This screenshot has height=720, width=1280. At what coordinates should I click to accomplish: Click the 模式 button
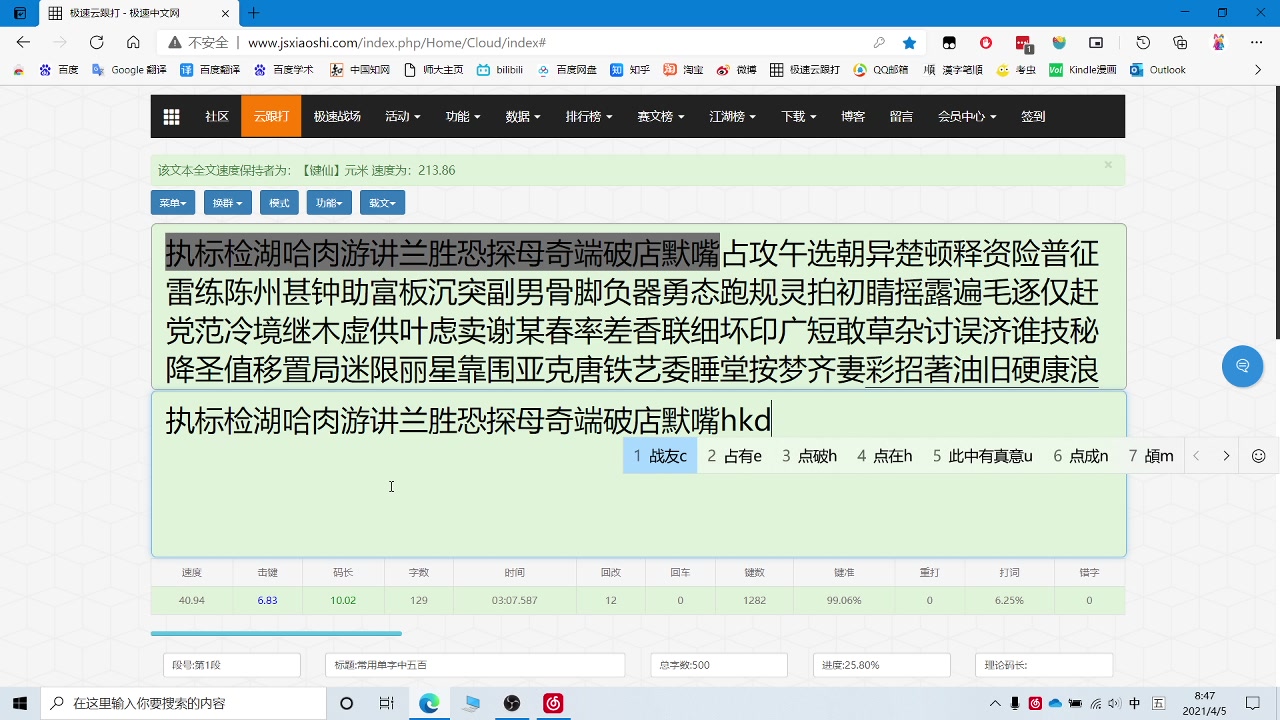[279, 203]
